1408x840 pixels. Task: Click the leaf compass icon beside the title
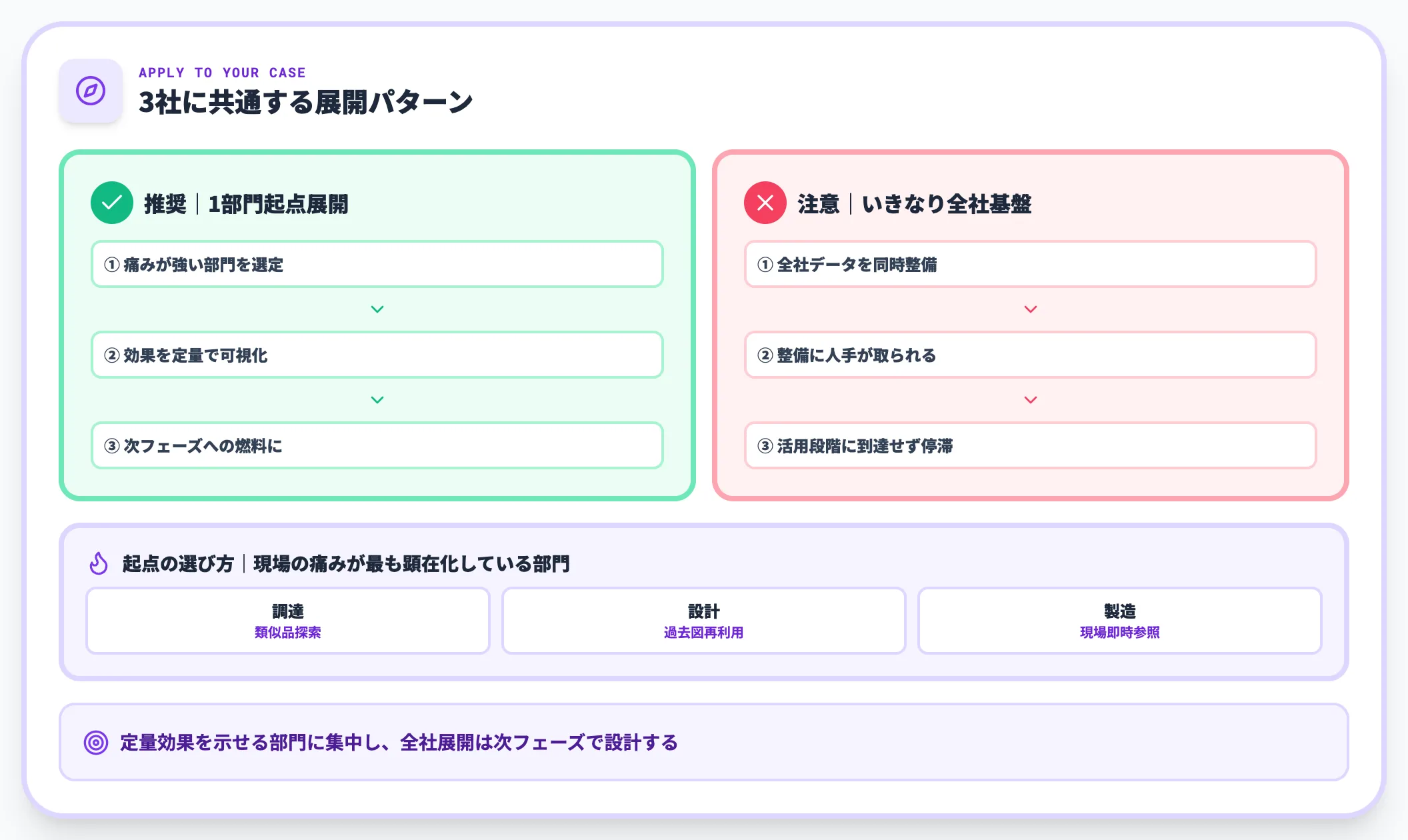click(x=91, y=91)
